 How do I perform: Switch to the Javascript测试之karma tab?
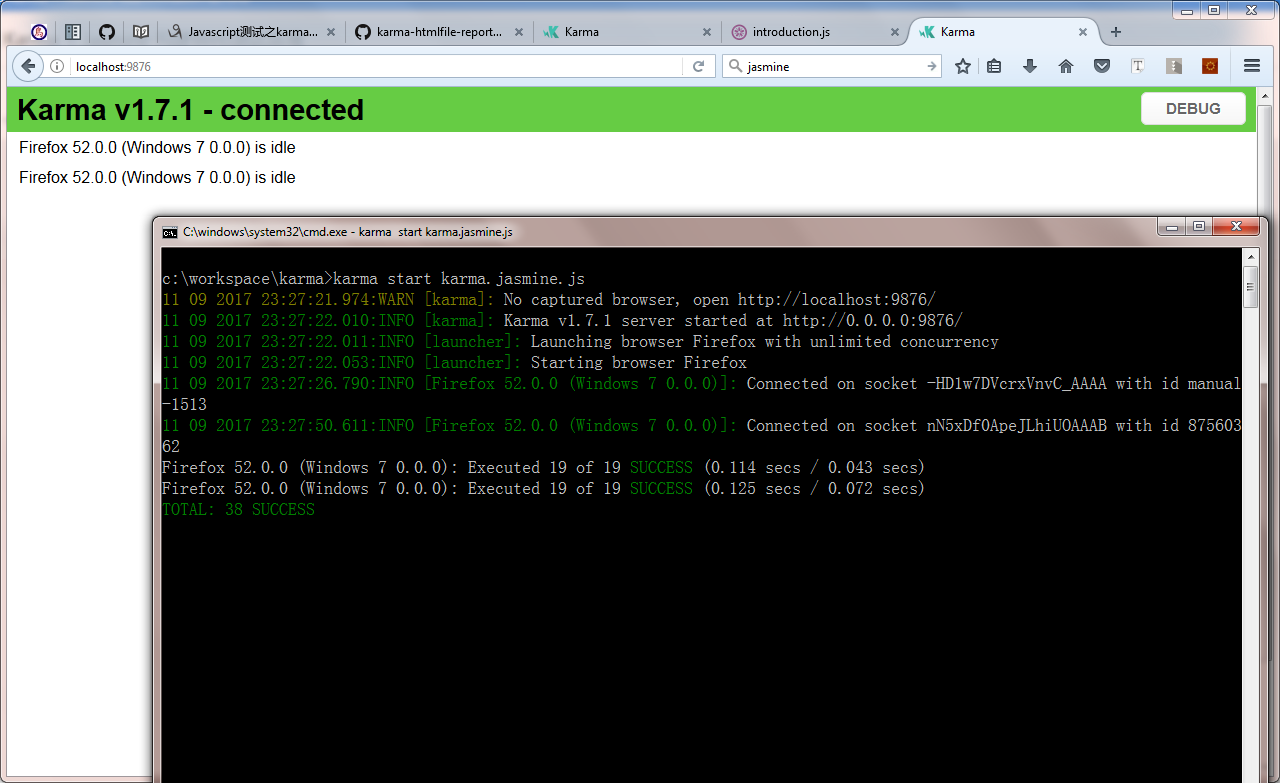253,32
